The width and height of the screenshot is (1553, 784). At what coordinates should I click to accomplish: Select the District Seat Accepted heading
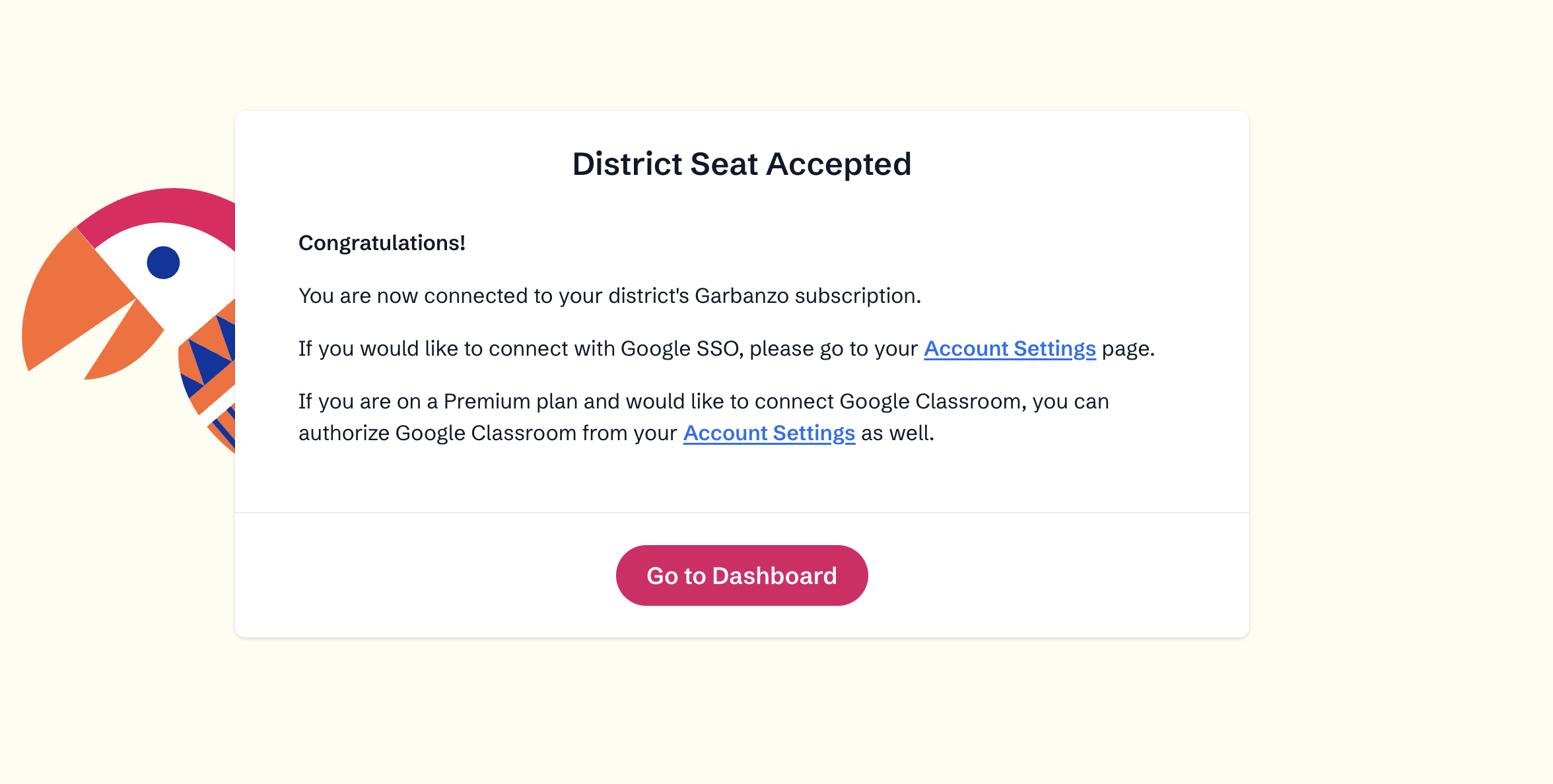click(x=742, y=164)
